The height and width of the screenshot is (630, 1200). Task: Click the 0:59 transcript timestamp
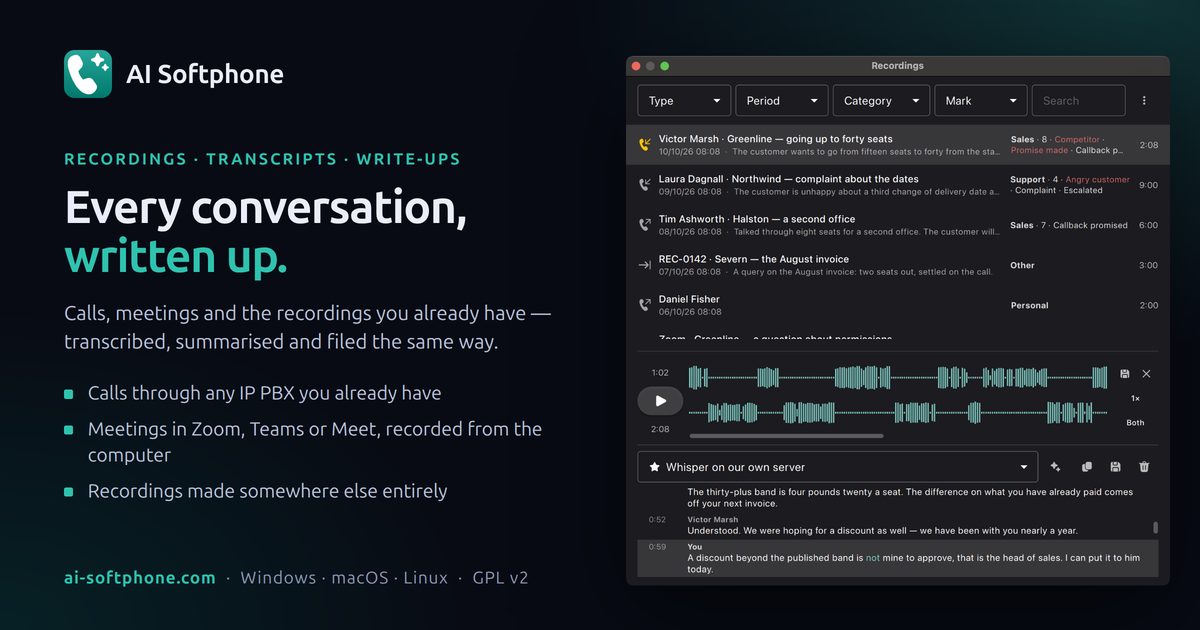[x=657, y=547]
